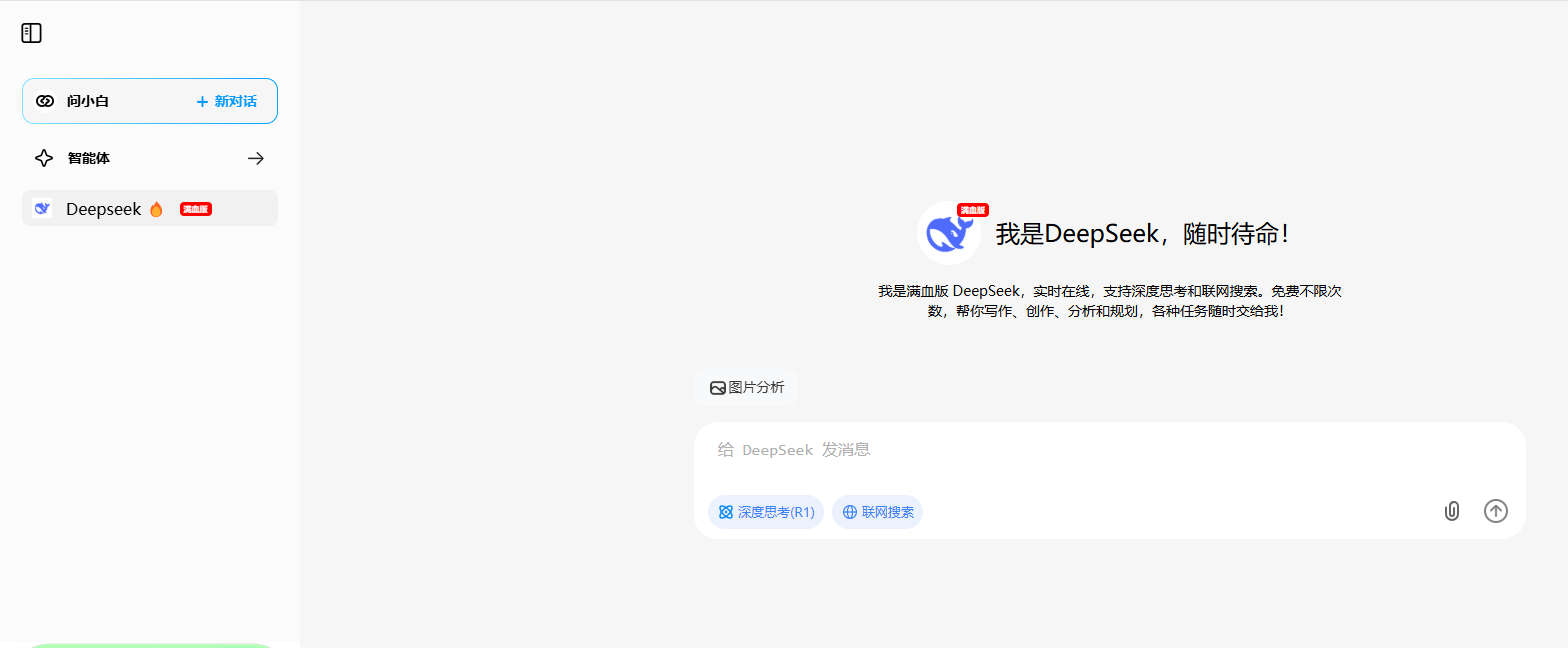Click the red 满血版 badge in sidebar
Image resolution: width=1568 pixels, height=648 pixels.
tap(196, 209)
